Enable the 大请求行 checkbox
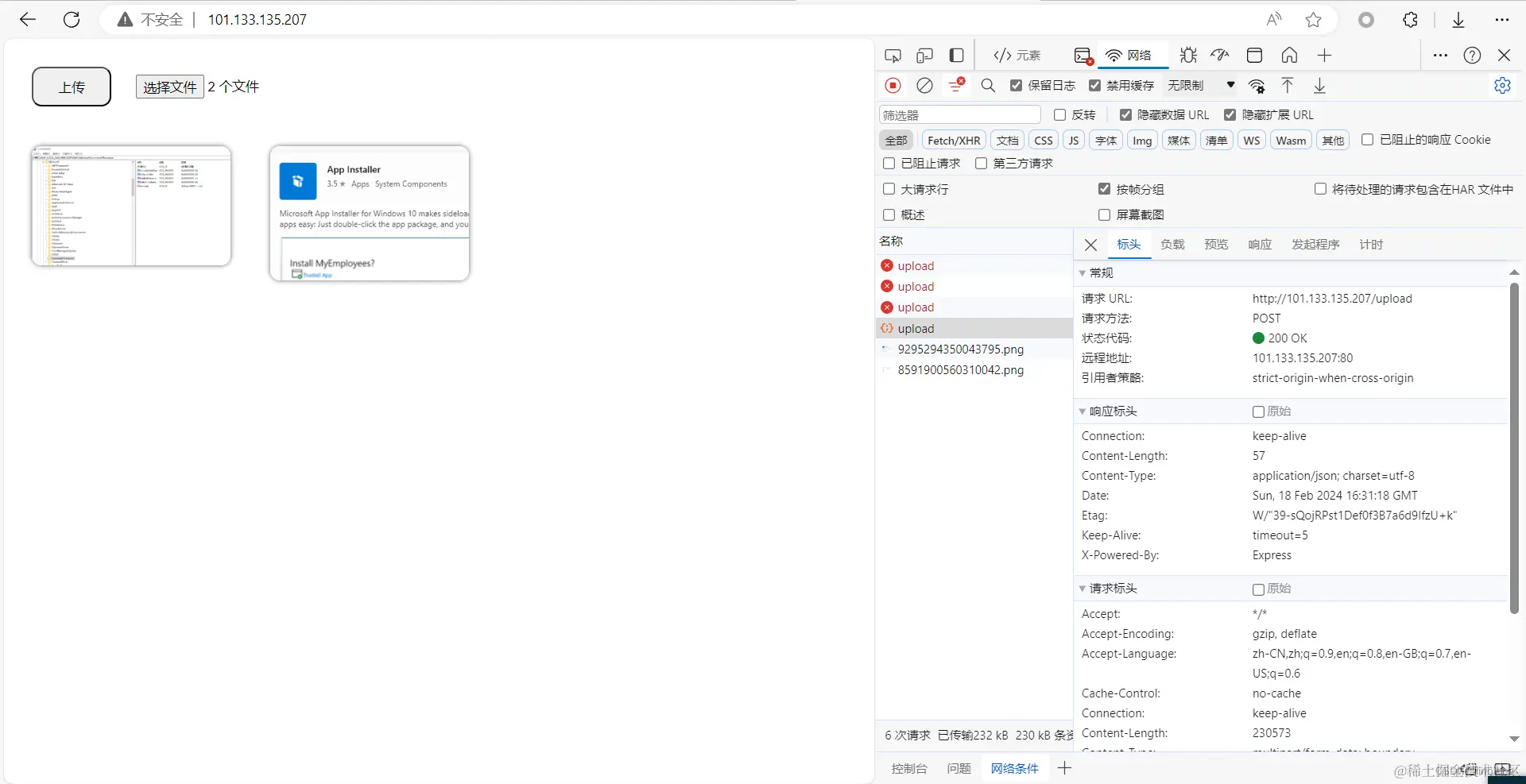 click(x=889, y=189)
